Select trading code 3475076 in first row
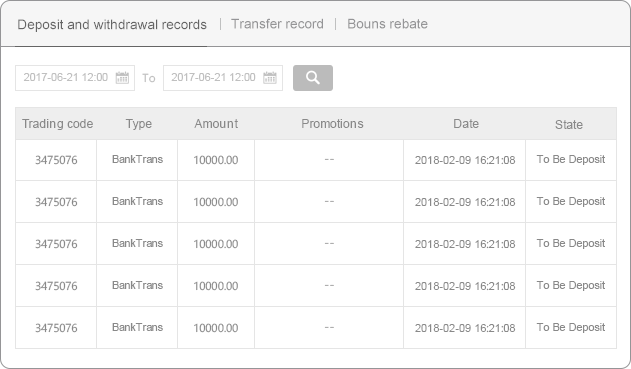The image size is (631, 369). tap(56, 160)
